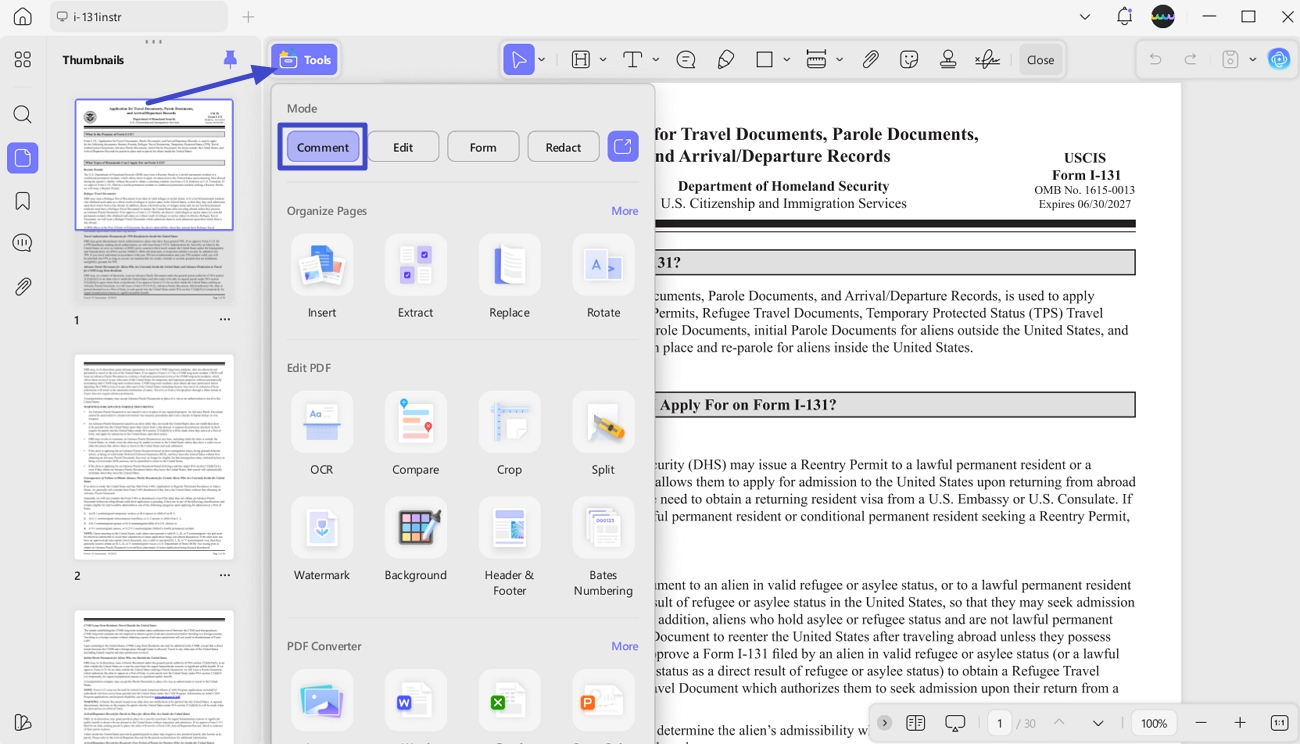Image resolution: width=1300 pixels, height=744 pixels.
Task: Open the Signature tool
Action: [987, 60]
